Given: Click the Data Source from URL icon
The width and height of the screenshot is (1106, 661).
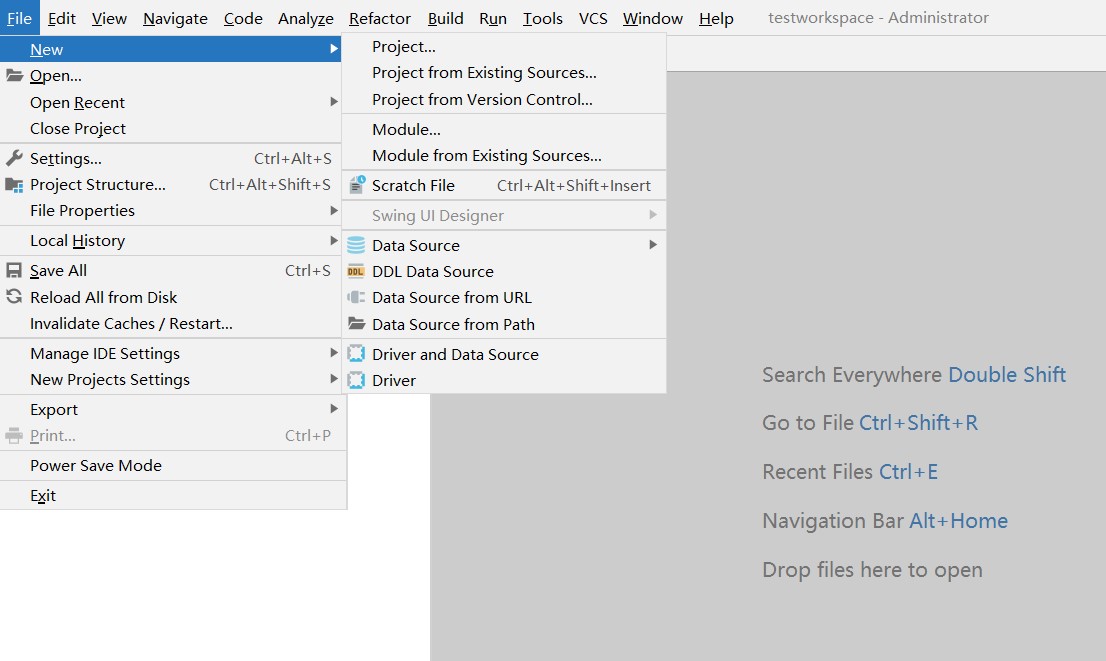Looking at the screenshot, I should click(x=356, y=298).
